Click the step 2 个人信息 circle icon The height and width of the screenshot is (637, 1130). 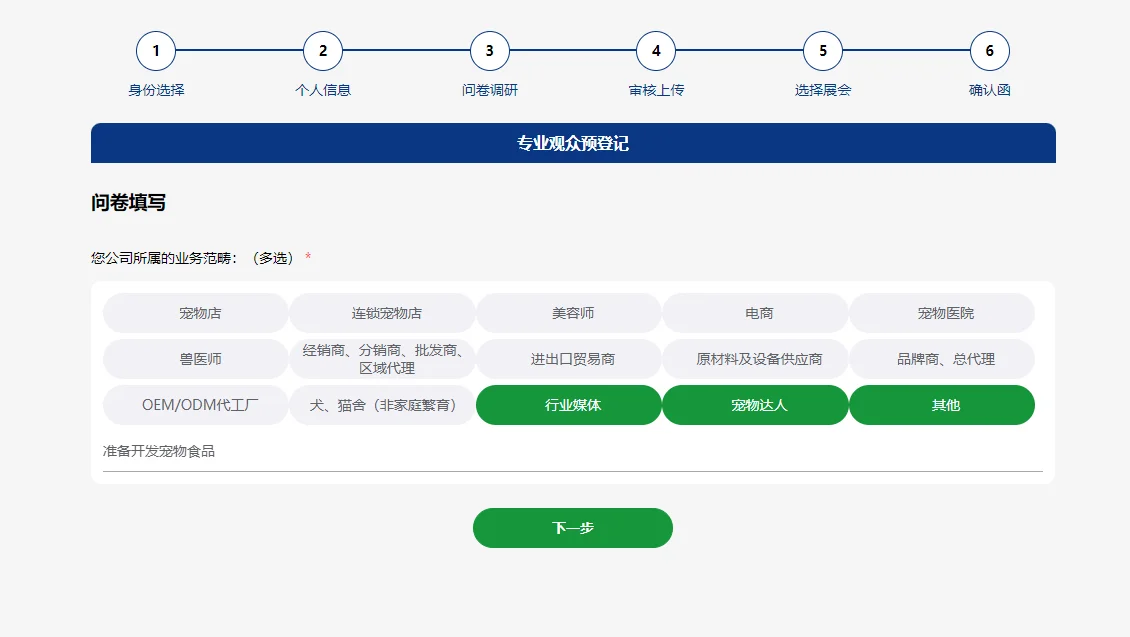pyautogui.click(x=322, y=50)
